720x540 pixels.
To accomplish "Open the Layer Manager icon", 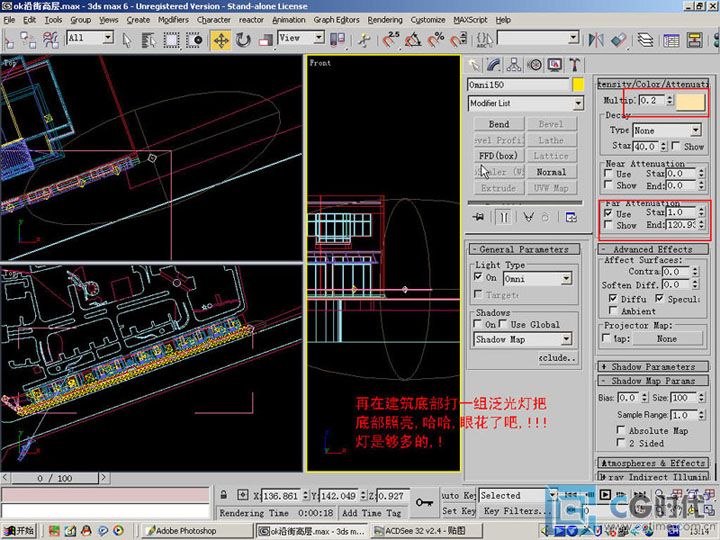I will pos(645,40).
